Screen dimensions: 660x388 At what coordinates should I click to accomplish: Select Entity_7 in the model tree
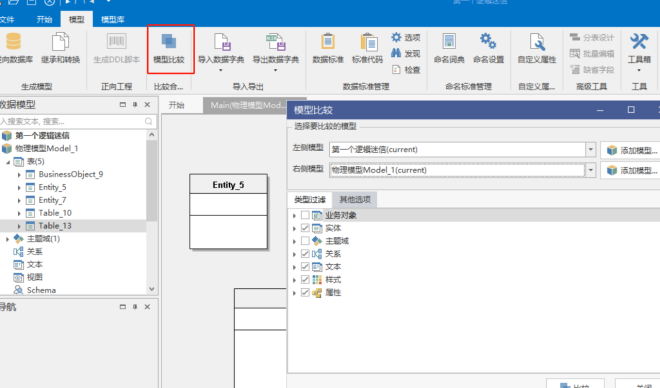(x=52, y=200)
